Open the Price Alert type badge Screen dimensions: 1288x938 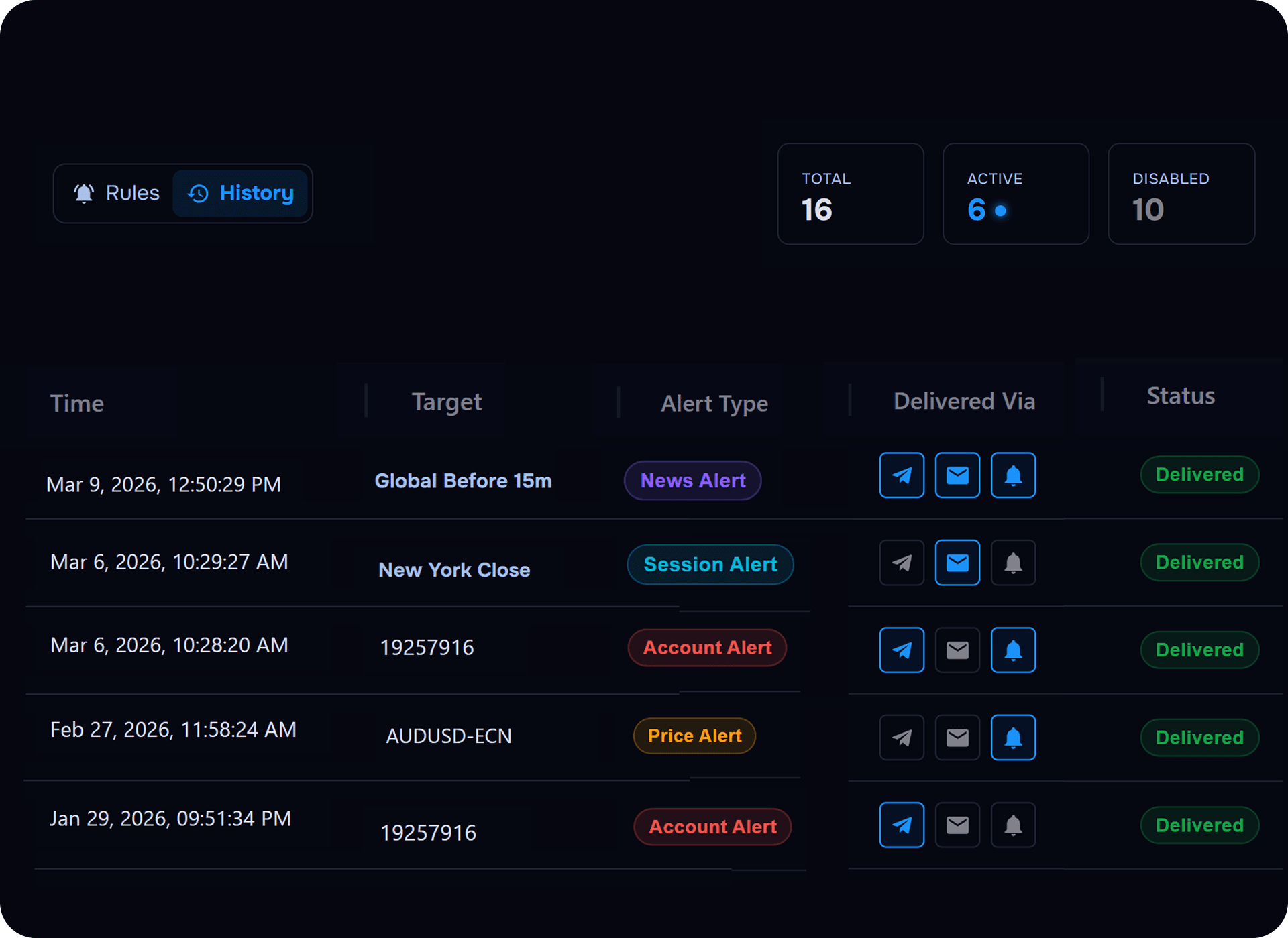(x=694, y=736)
